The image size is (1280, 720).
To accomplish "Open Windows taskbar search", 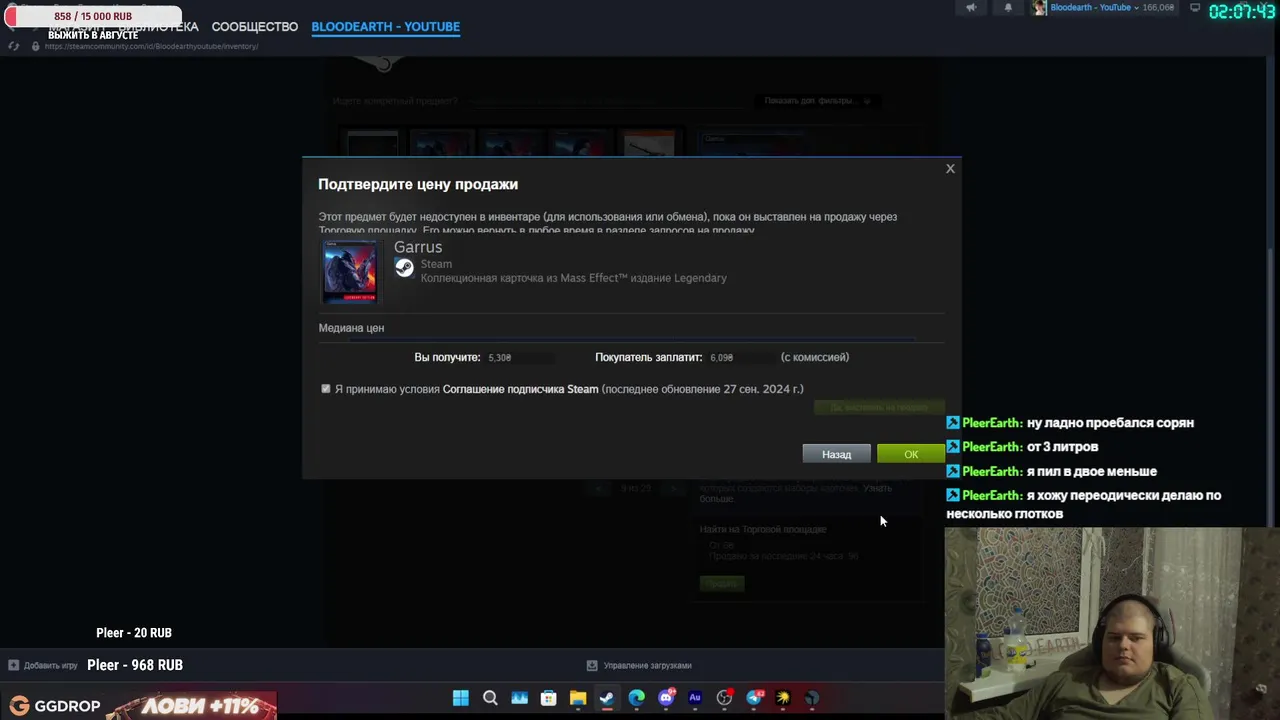I will tap(490, 698).
